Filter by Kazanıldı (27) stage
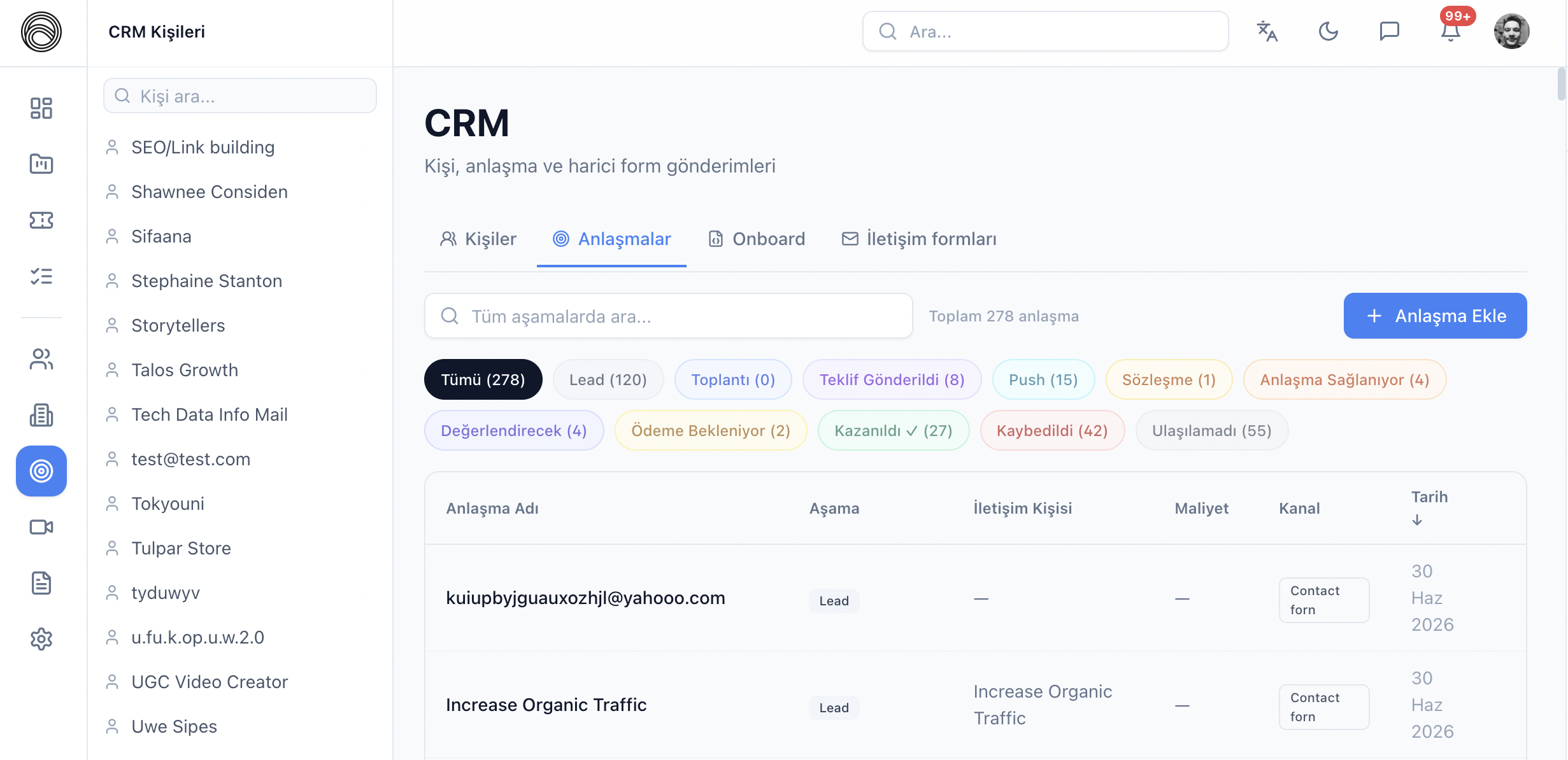Image resolution: width=1568 pixels, height=760 pixels. (x=894, y=431)
